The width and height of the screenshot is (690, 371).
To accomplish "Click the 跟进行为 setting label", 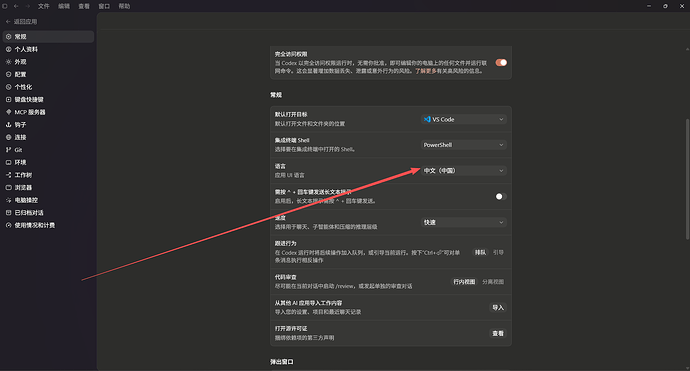I will [x=286, y=243].
